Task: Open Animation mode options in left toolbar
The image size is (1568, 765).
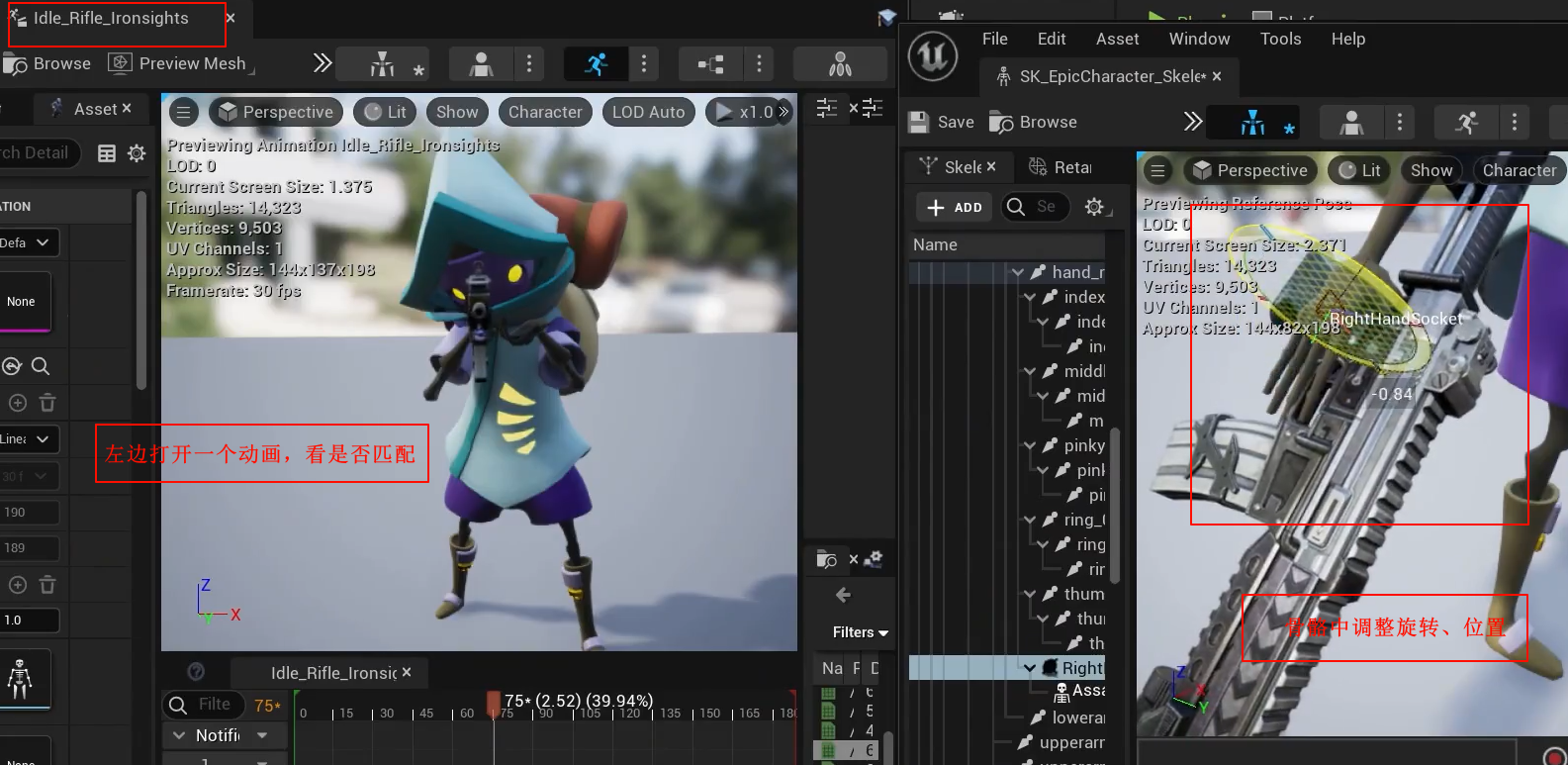Action: coord(644,64)
